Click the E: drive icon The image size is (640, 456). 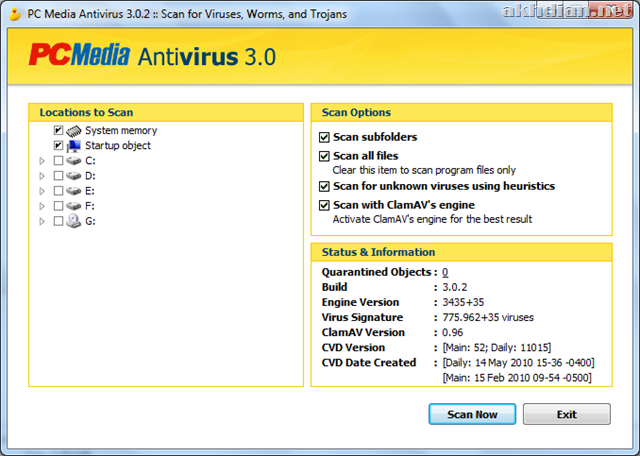pos(74,190)
